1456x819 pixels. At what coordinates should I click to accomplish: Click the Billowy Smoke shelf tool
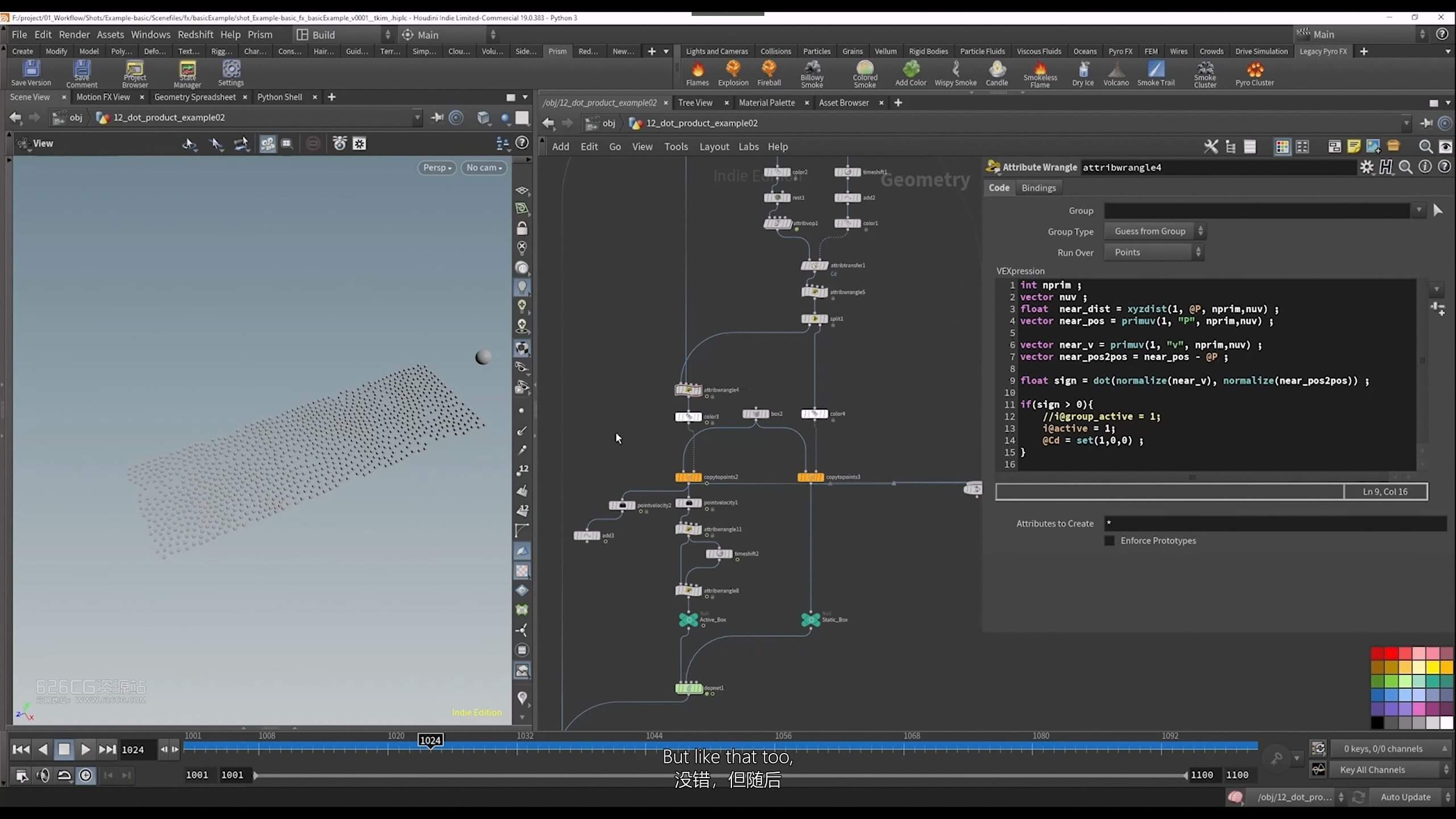812,75
